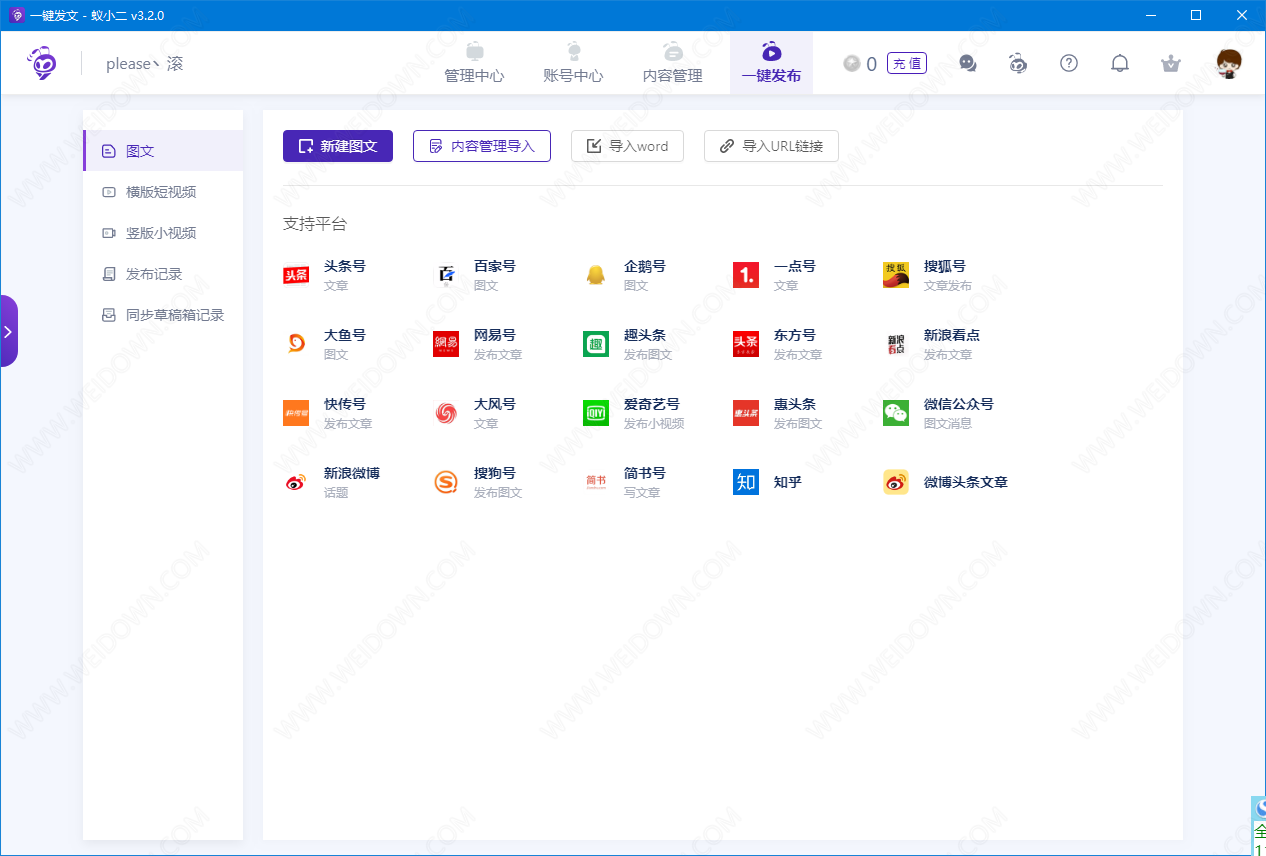1266x856 pixels.
Task: Click the 知乎 platform icon
Action: tap(746, 482)
